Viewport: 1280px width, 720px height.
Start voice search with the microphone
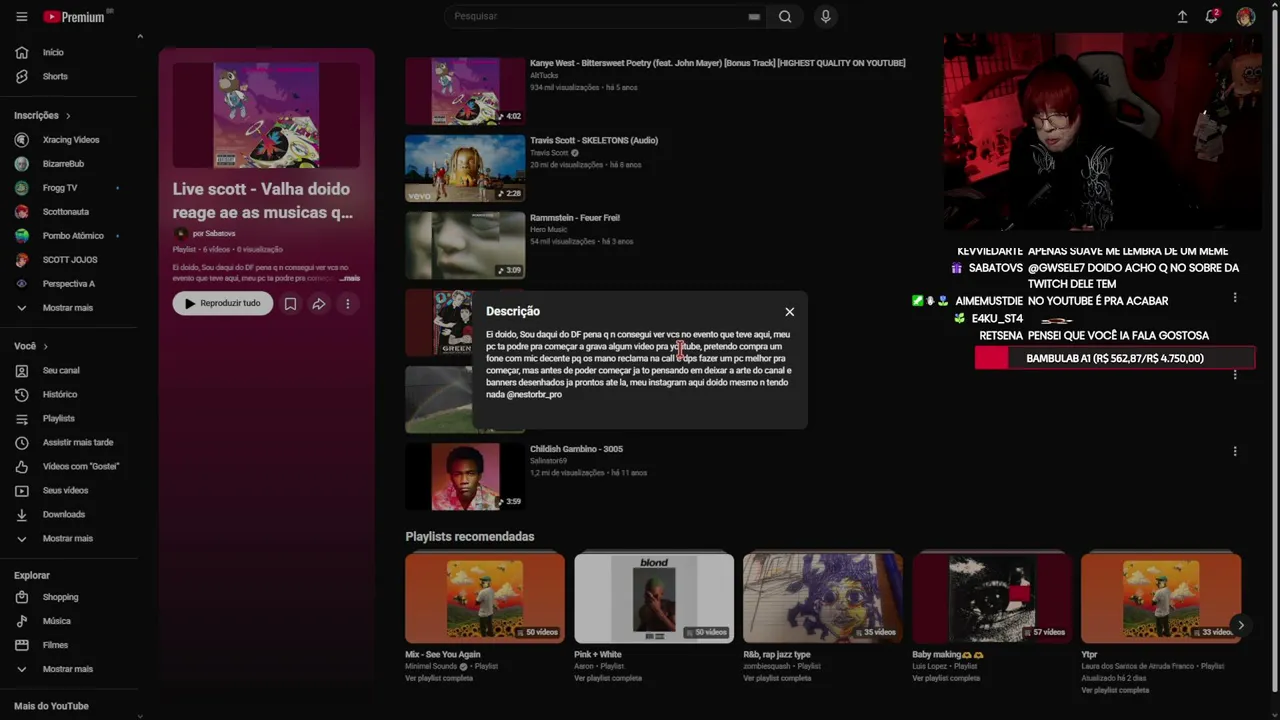(826, 16)
